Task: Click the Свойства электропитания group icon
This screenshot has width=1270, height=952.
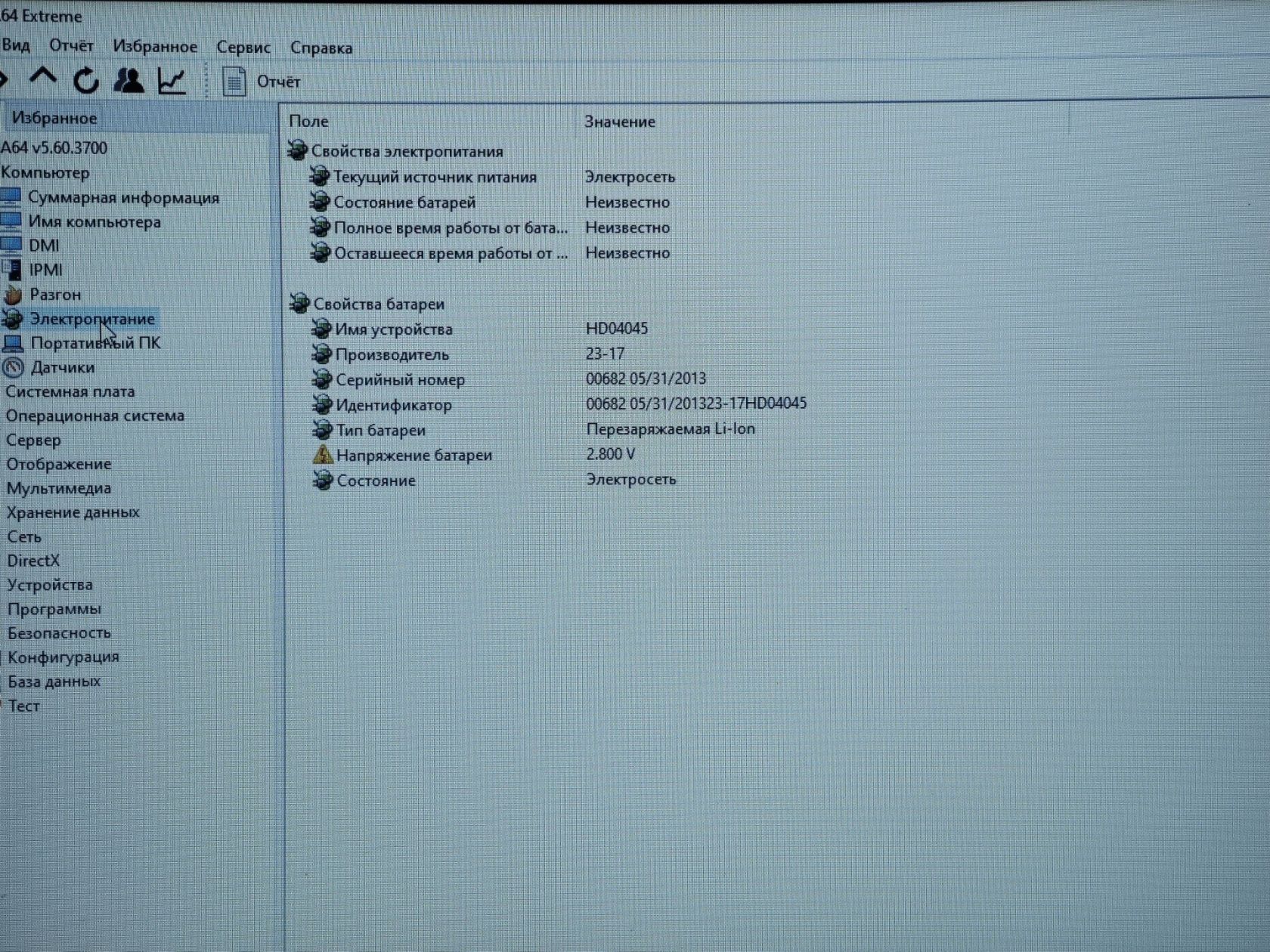Action: click(297, 150)
